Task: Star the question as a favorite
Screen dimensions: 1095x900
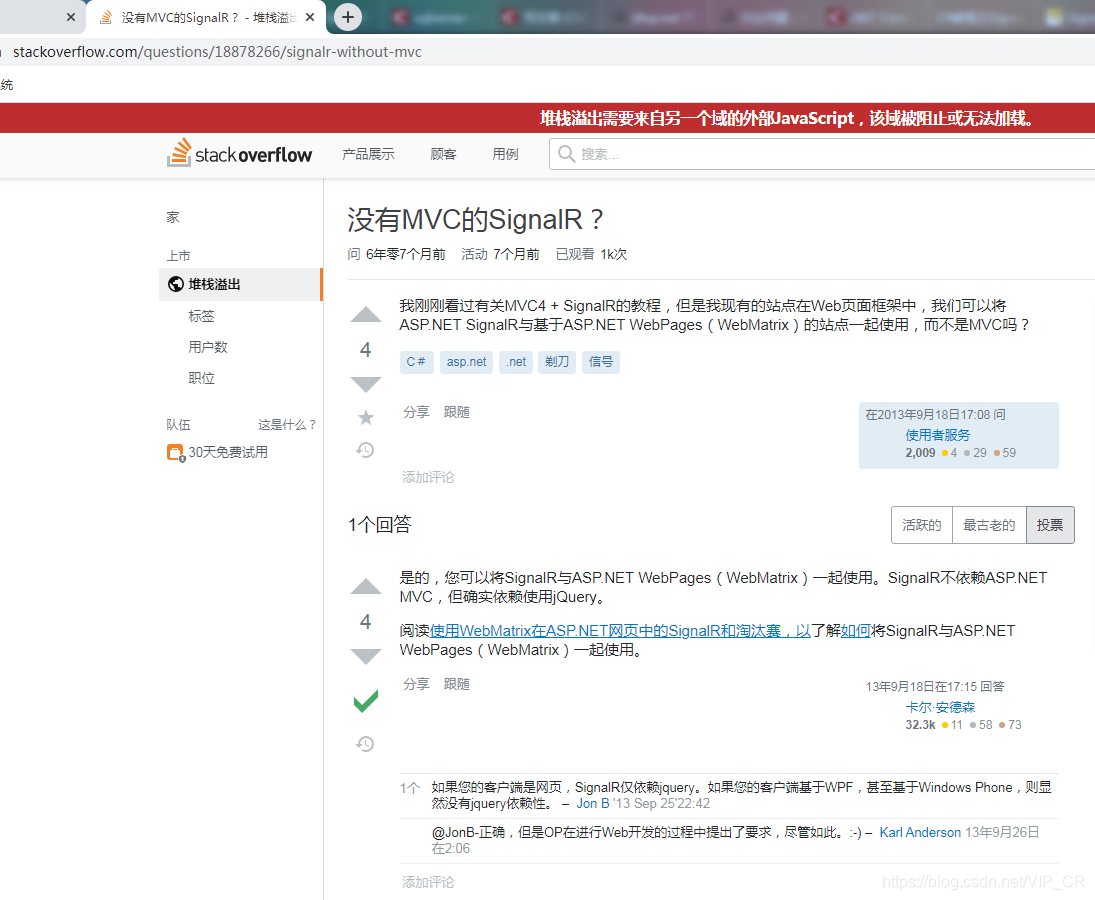Action: point(365,417)
